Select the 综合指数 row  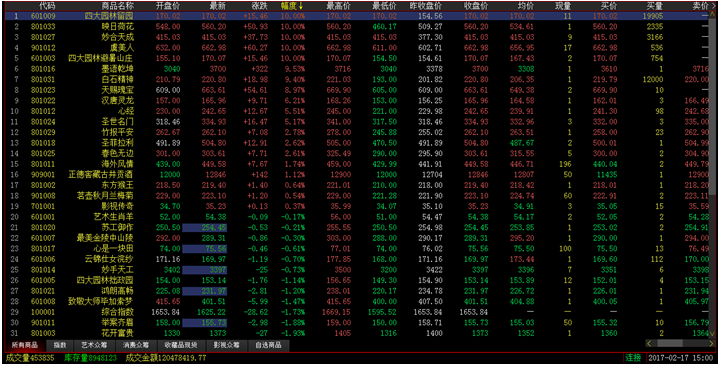coord(357,312)
